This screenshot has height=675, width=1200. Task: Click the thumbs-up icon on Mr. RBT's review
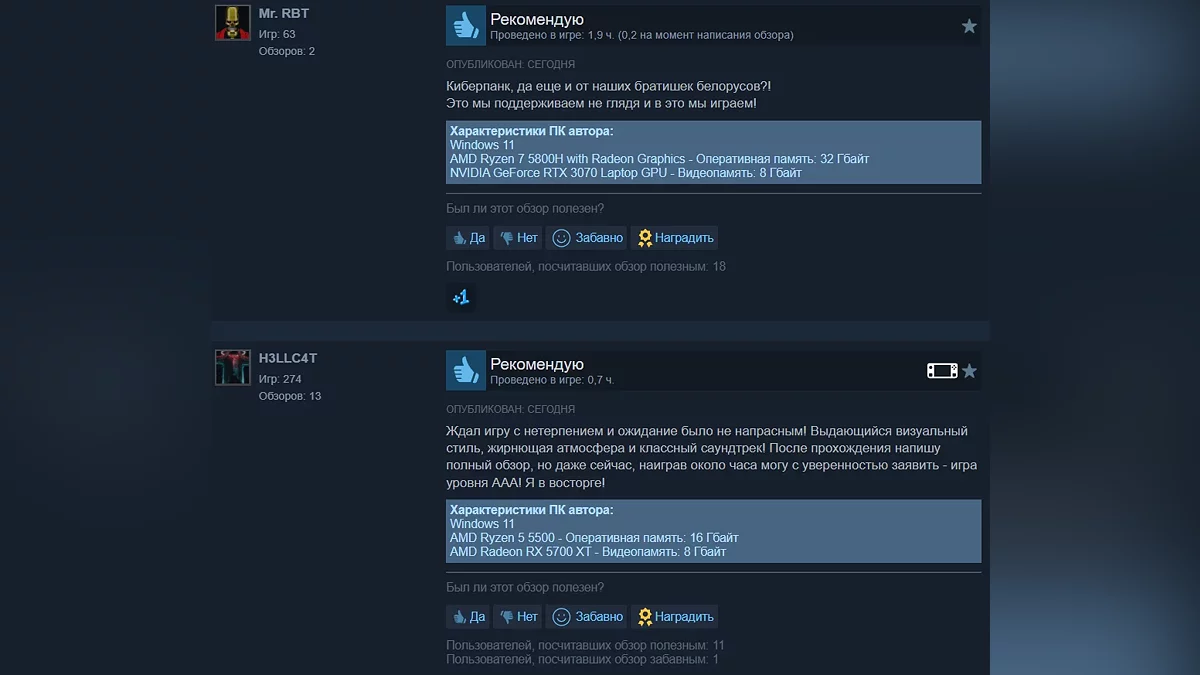(x=465, y=26)
